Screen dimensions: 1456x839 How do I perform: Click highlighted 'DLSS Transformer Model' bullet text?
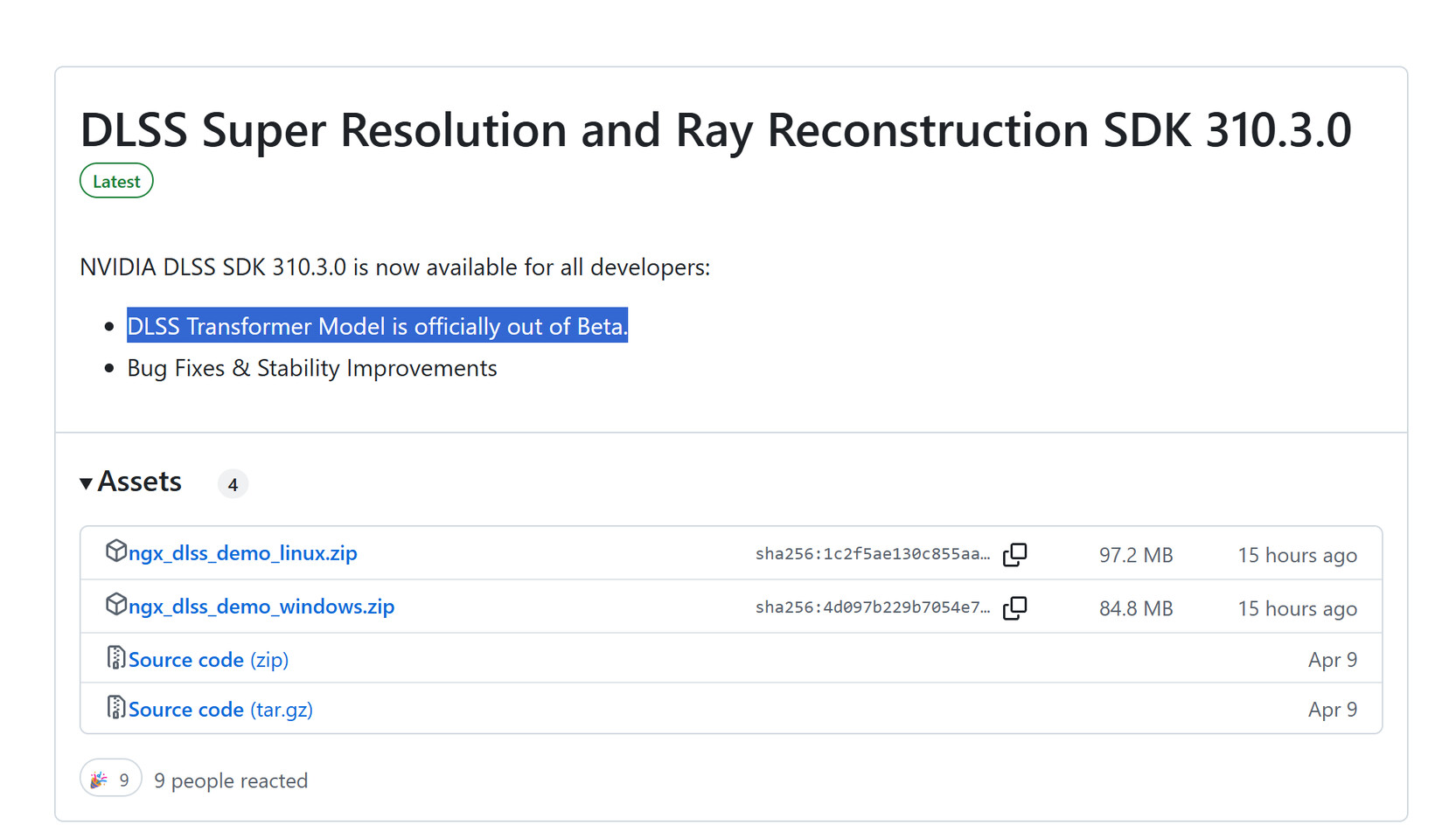click(378, 326)
